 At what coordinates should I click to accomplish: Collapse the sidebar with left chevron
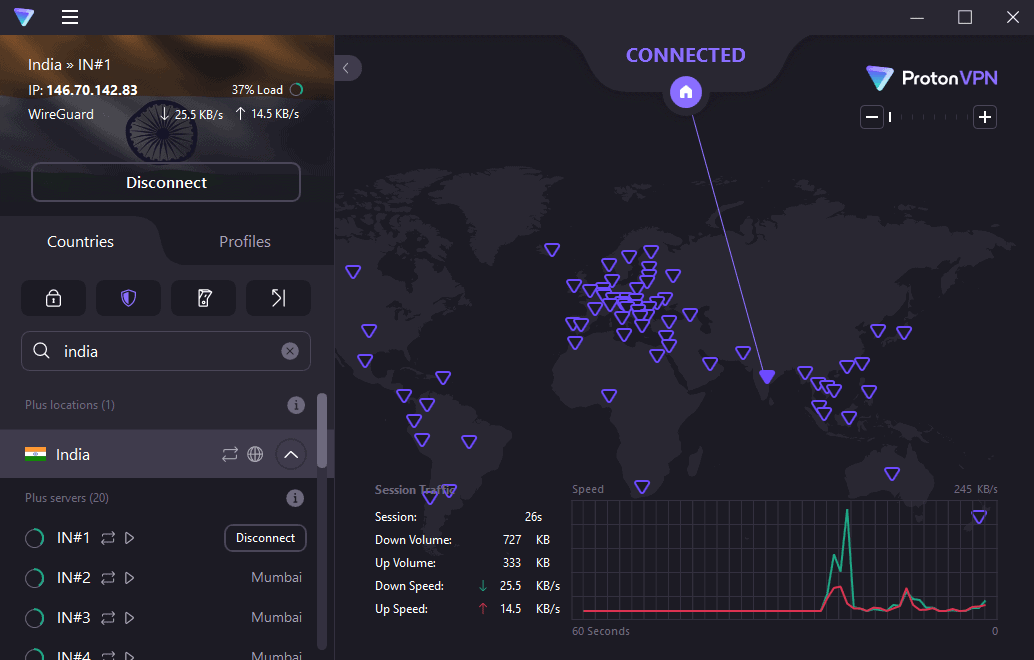coord(347,68)
